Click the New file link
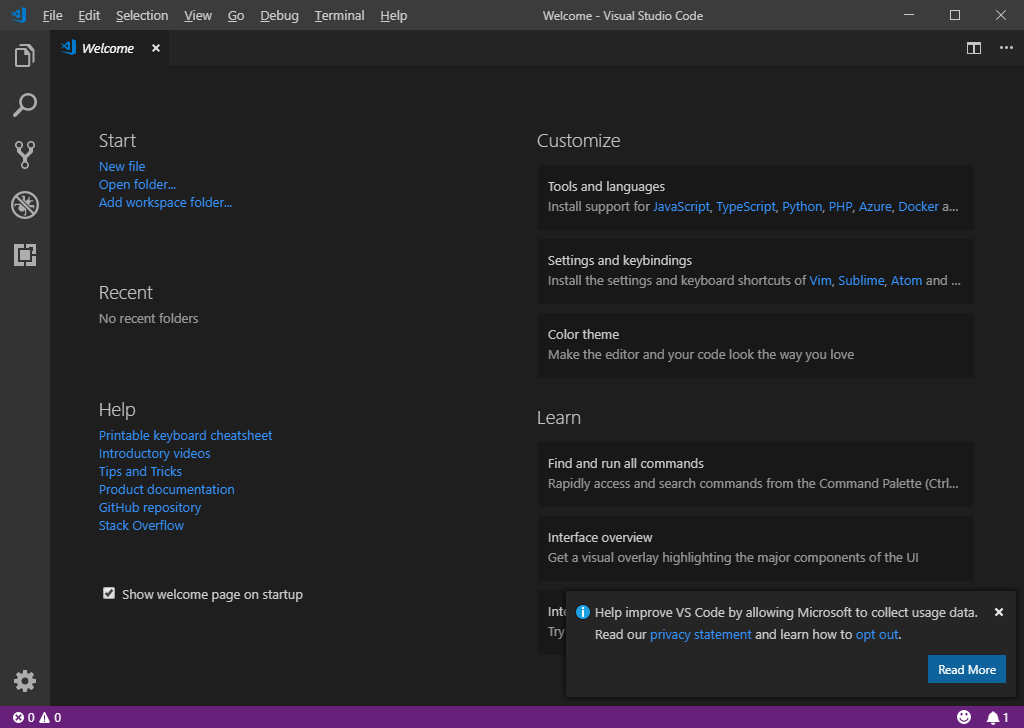 click(x=122, y=166)
